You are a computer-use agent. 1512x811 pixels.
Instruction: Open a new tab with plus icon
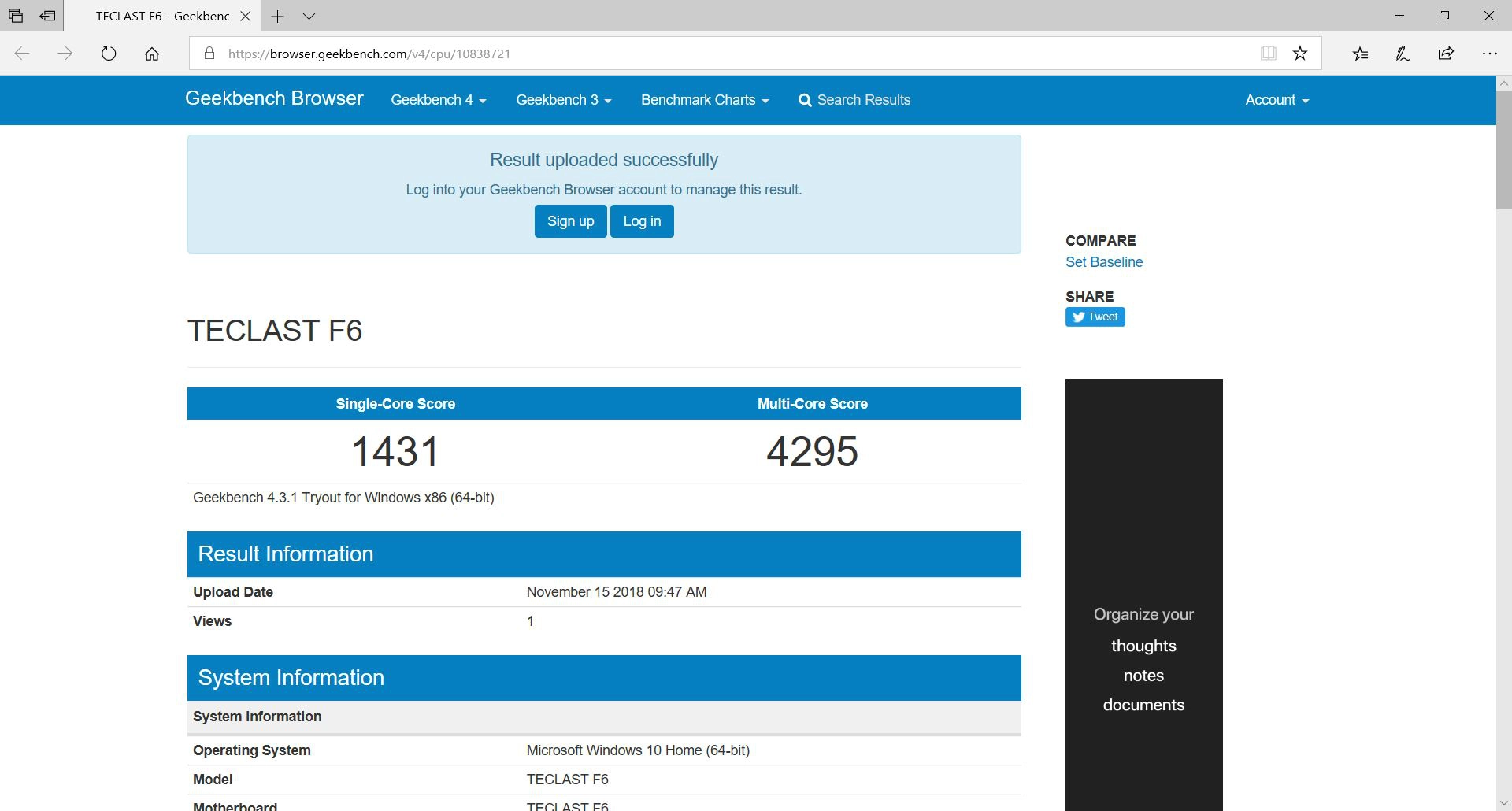point(277,16)
